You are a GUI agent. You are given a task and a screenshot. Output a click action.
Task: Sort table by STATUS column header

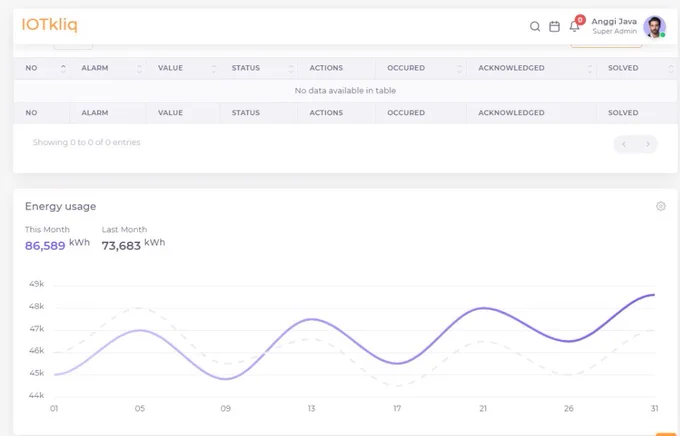tap(259, 68)
